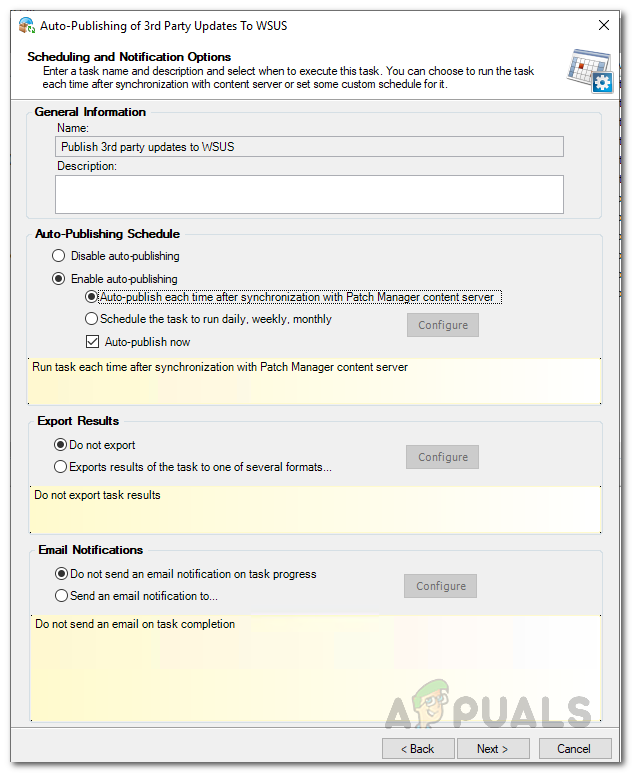This screenshot has width=632, height=773.
Task: Proceed with the Next button
Action: (493, 748)
